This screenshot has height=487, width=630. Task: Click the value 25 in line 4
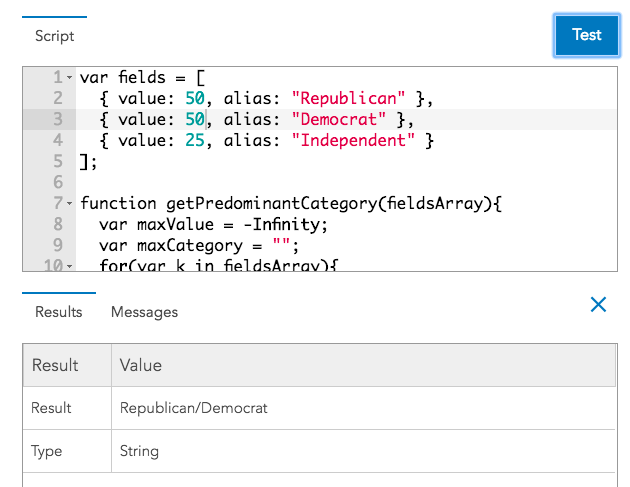click(x=193, y=141)
